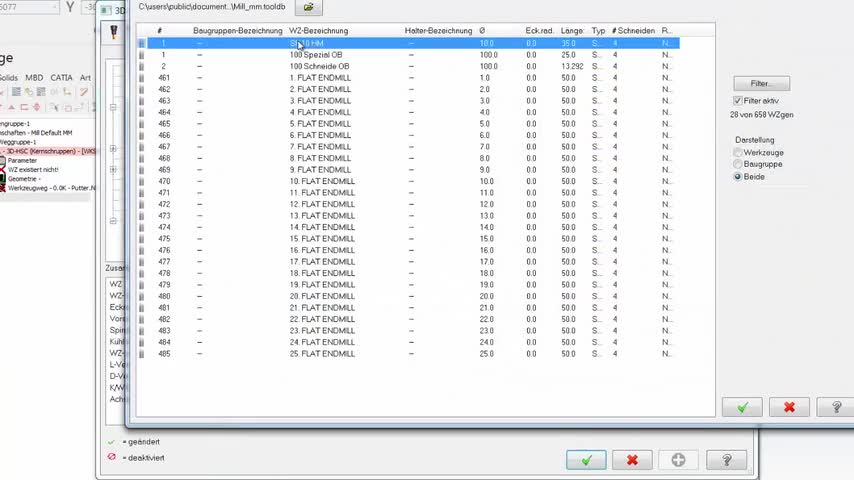
Task: Select 3D-HSC (Kernschruppen) operation in tree
Action: pos(48,151)
